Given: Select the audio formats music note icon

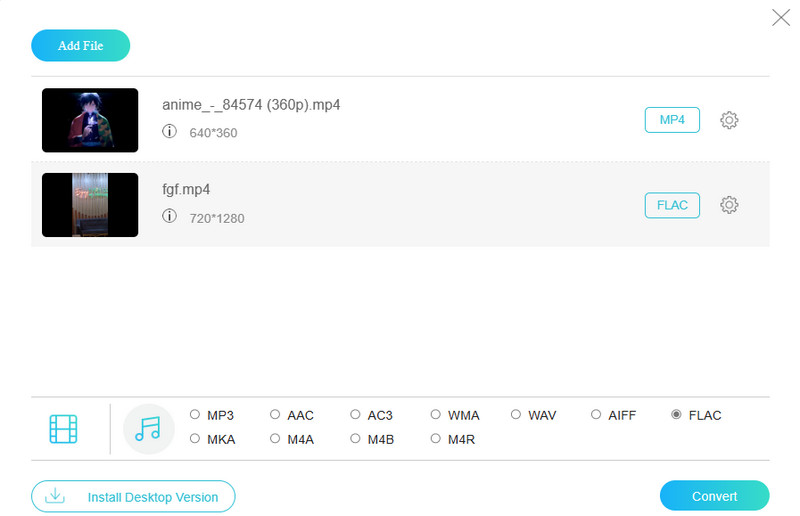Looking at the screenshot, I should click(148, 429).
